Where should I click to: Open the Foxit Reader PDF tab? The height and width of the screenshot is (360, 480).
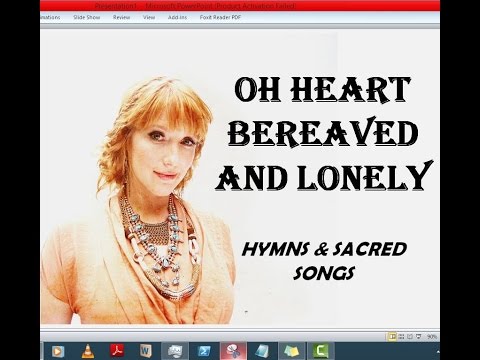pyautogui.click(x=220, y=17)
